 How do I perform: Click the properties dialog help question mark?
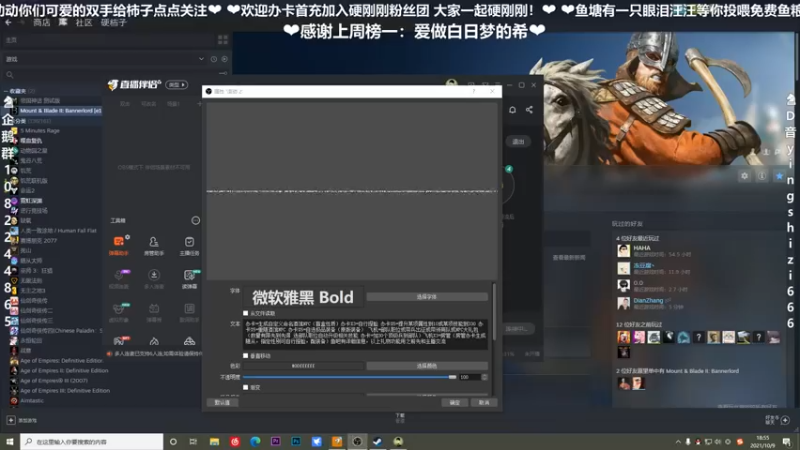473,91
